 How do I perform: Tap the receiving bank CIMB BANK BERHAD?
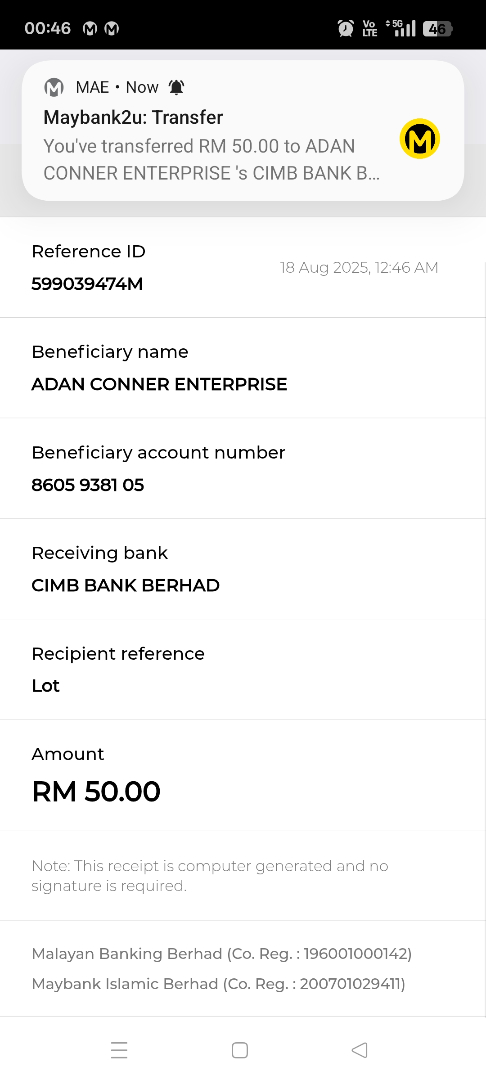point(126,585)
